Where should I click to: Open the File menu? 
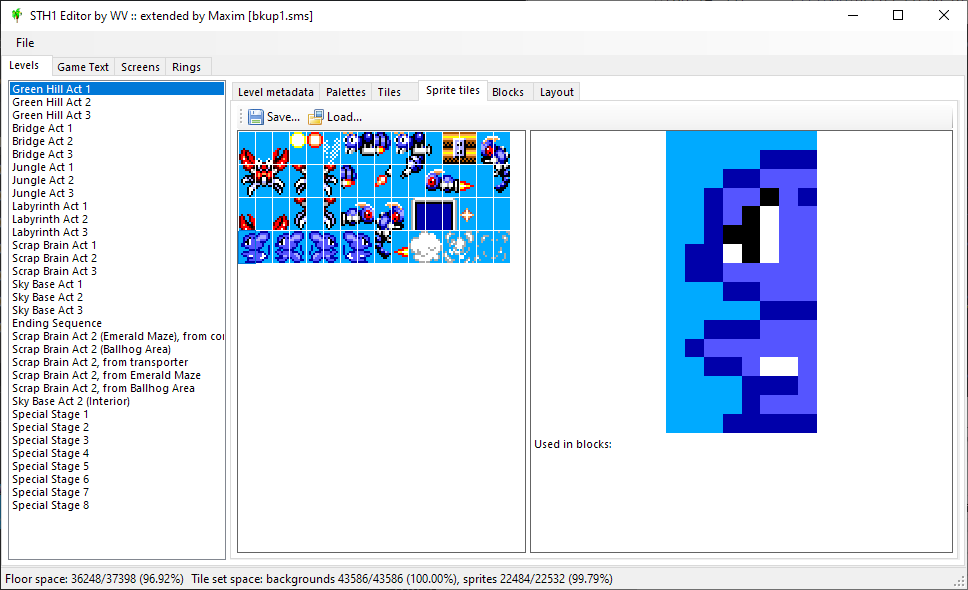coord(25,43)
